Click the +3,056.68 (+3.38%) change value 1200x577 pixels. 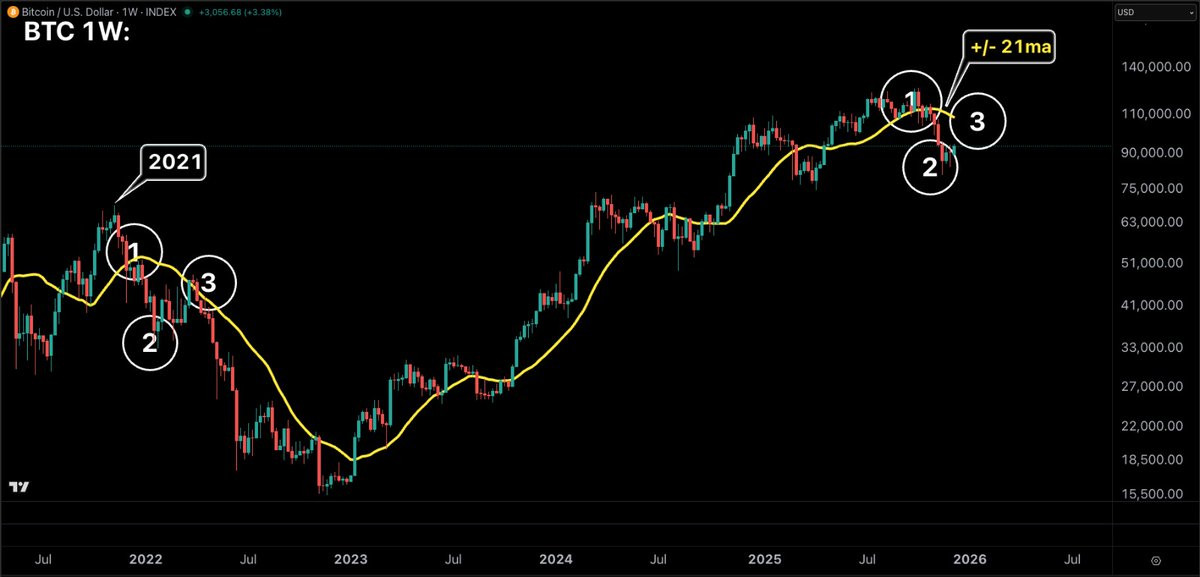[238, 13]
